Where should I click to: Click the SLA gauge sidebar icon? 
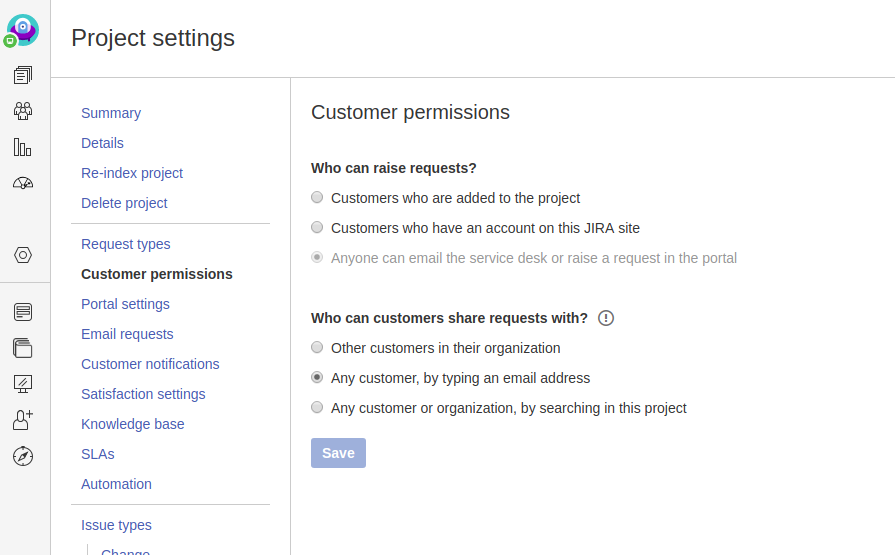point(23,183)
